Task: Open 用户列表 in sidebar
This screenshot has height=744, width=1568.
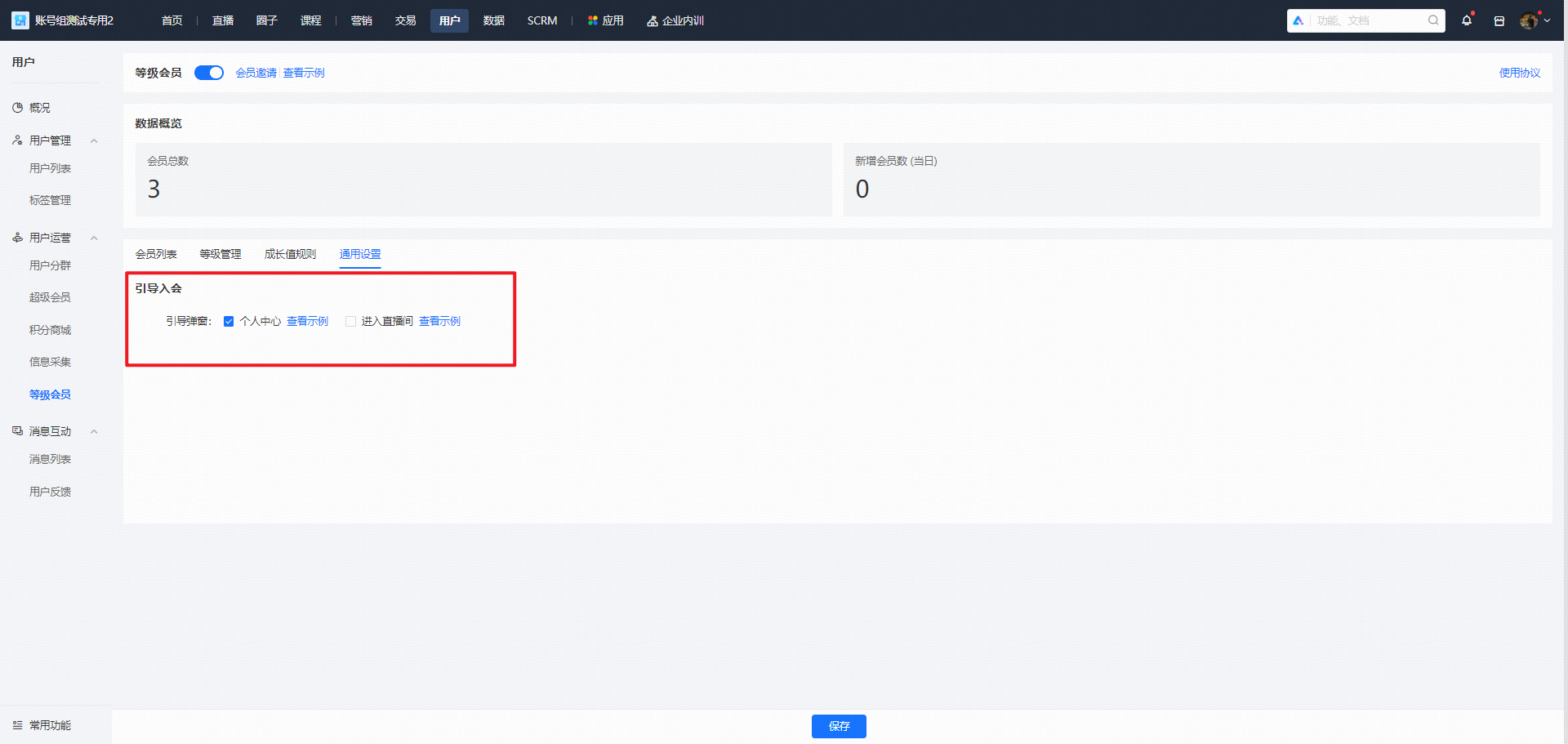Action: pos(50,168)
